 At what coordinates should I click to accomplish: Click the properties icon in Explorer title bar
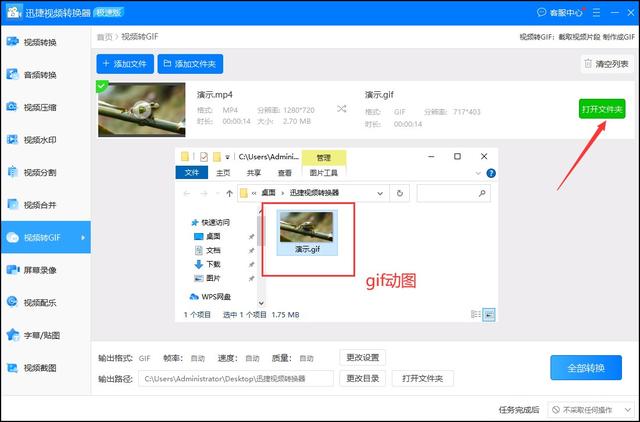(204, 157)
